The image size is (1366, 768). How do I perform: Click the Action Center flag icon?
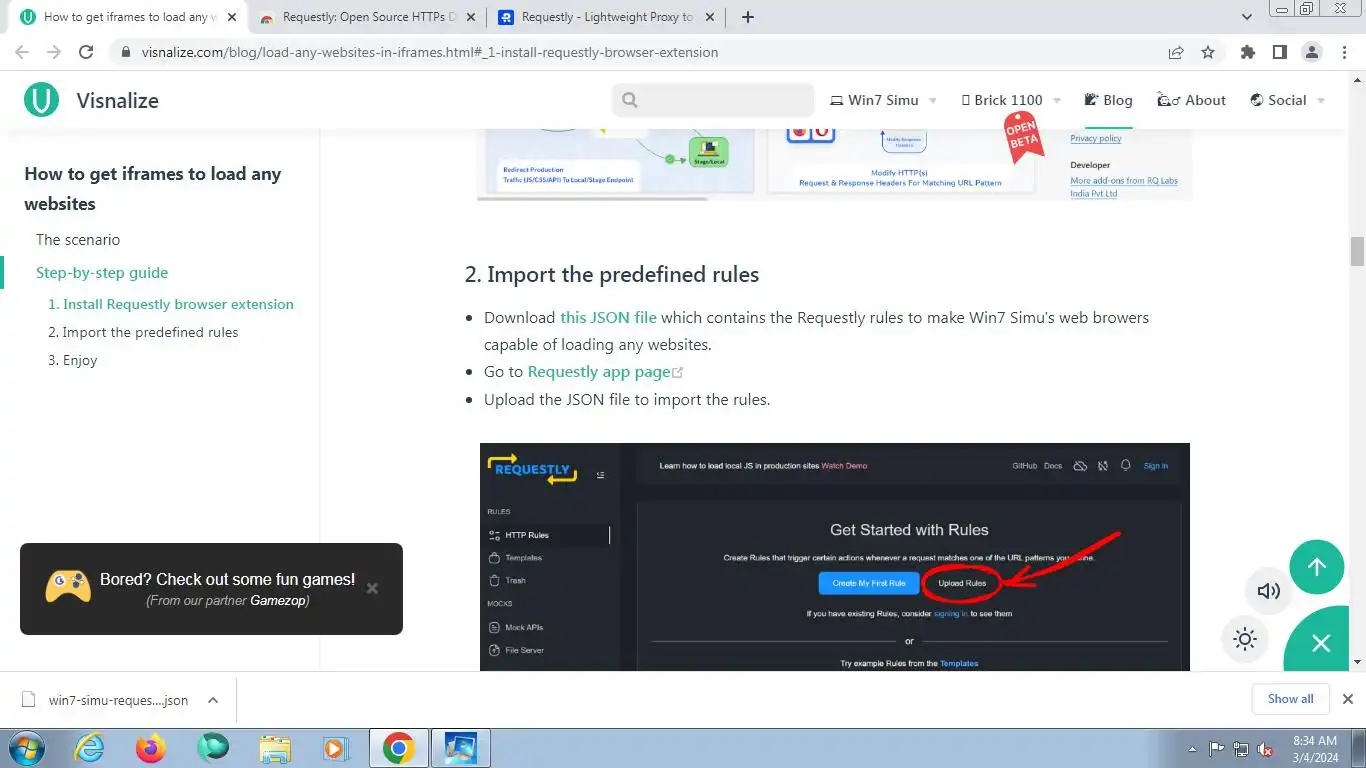[1217, 749]
